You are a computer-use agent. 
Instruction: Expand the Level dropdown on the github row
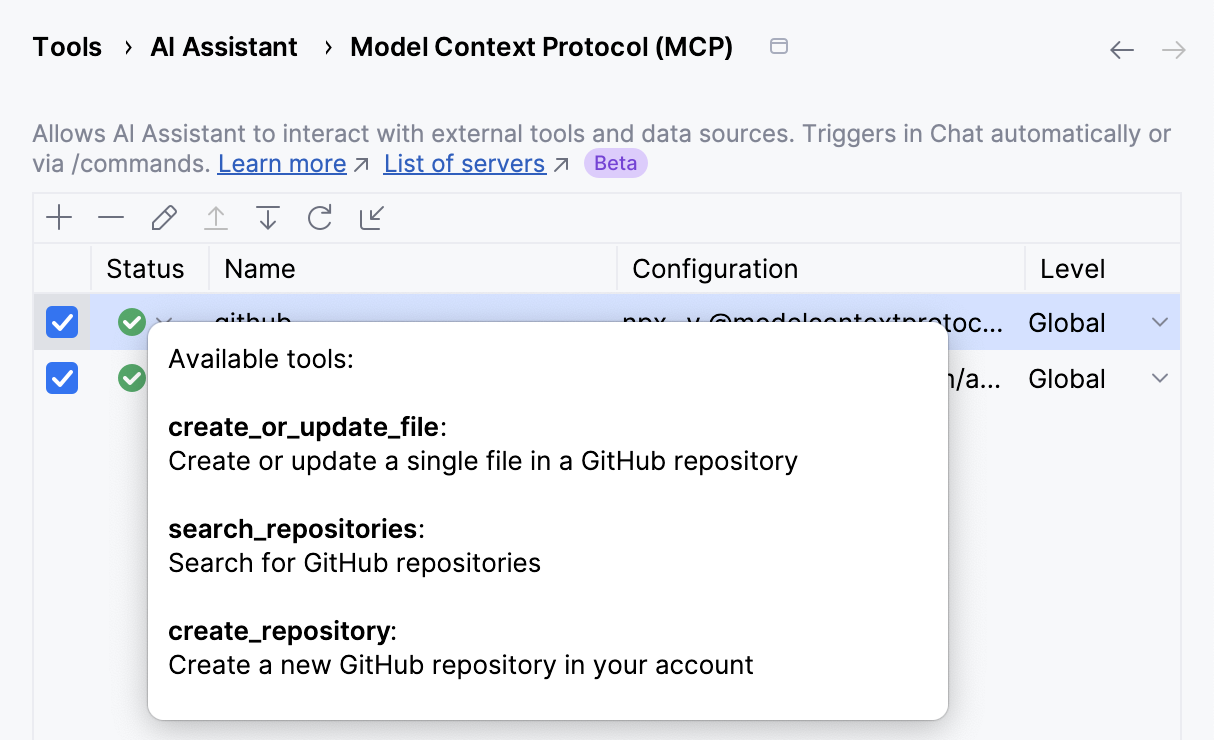pos(1159,322)
